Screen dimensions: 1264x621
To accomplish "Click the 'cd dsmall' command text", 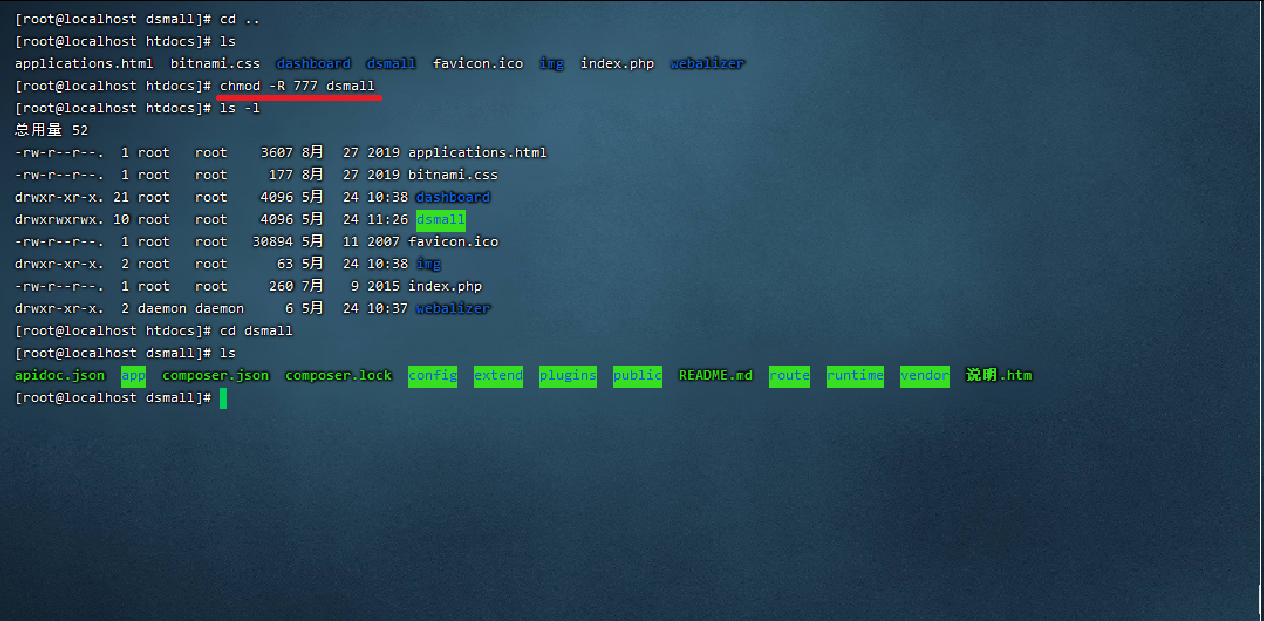I will 256,331.
